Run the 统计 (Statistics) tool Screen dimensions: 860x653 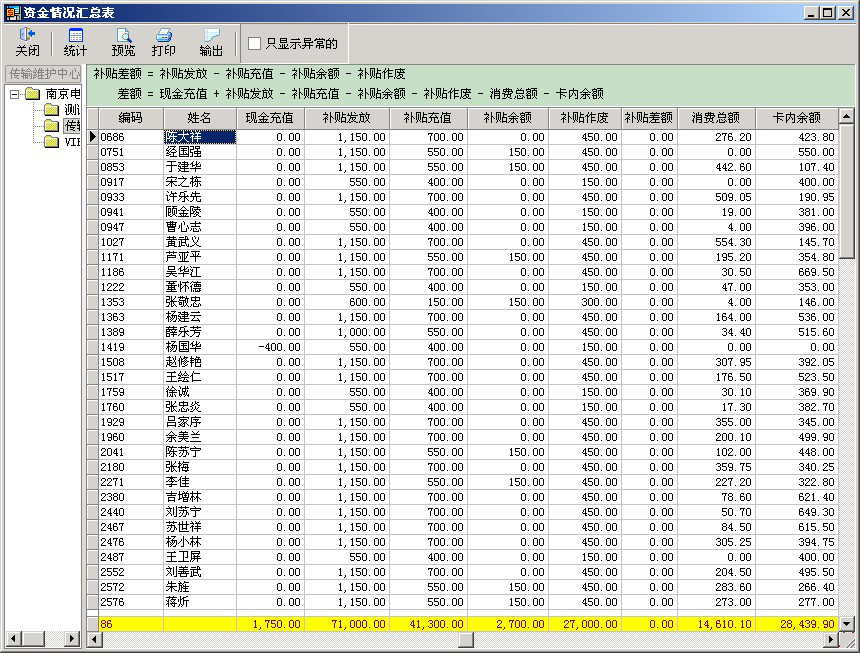click(x=75, y=42)
